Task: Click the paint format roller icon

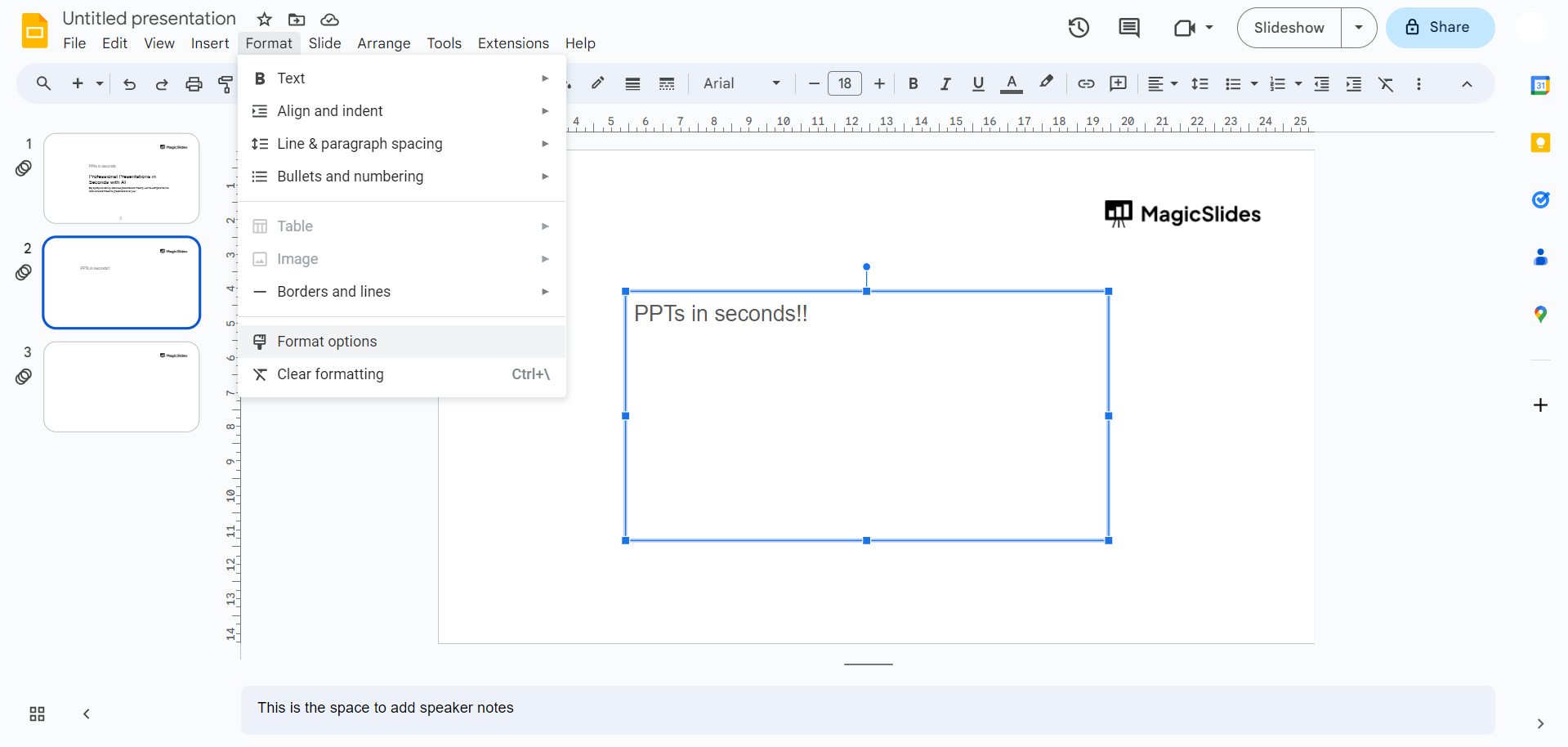Action: click(226, 83)
